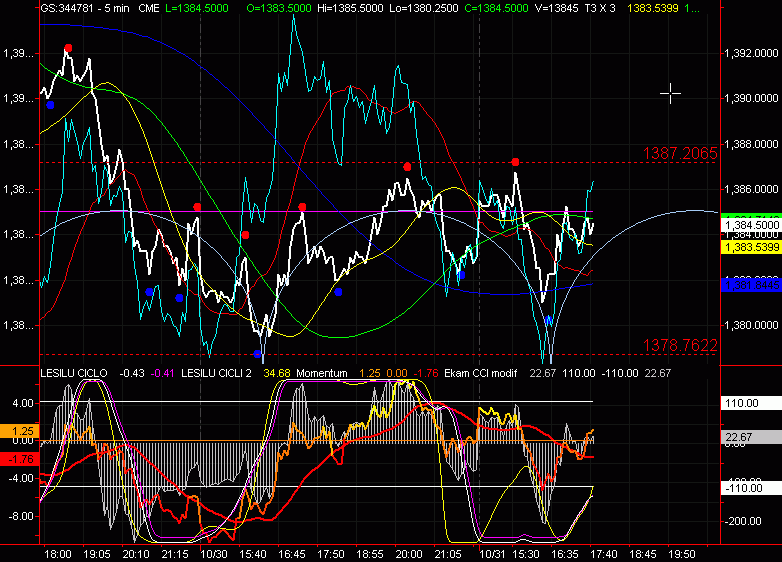This screenshot has width=782, height=562.
Task: Click the 10/30 date on time axis
Action: coord(215,553)
